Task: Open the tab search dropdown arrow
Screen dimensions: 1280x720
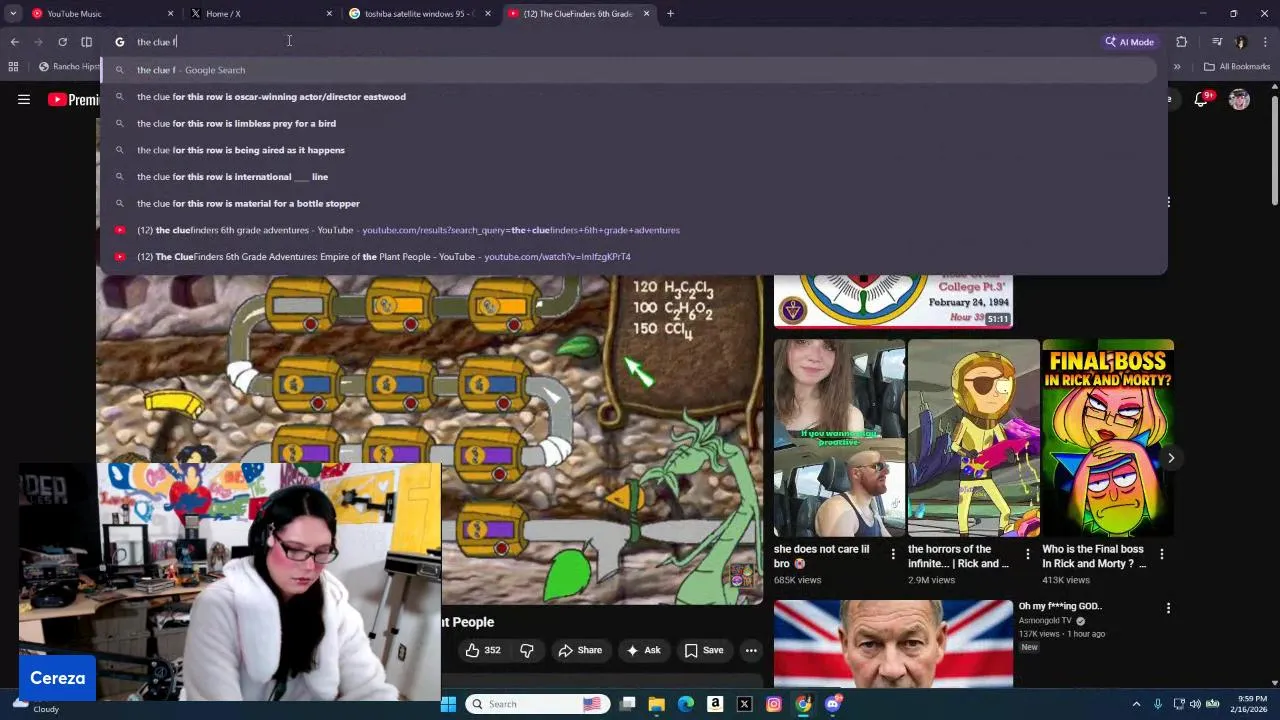Action: [13, 13]
